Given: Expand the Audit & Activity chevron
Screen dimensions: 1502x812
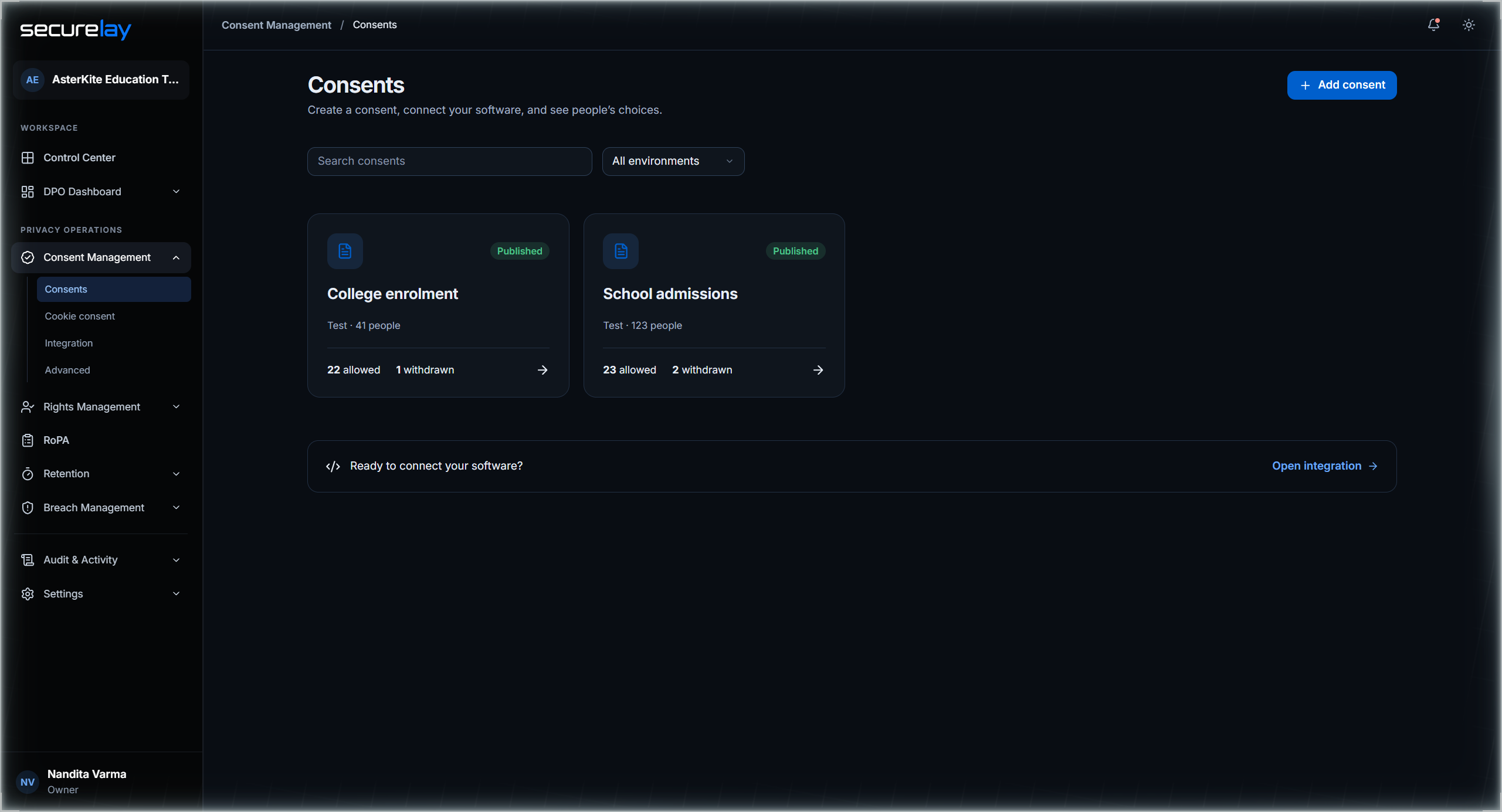Looking at the screenshot, I should pyautogui.click(x=176, y=560).
